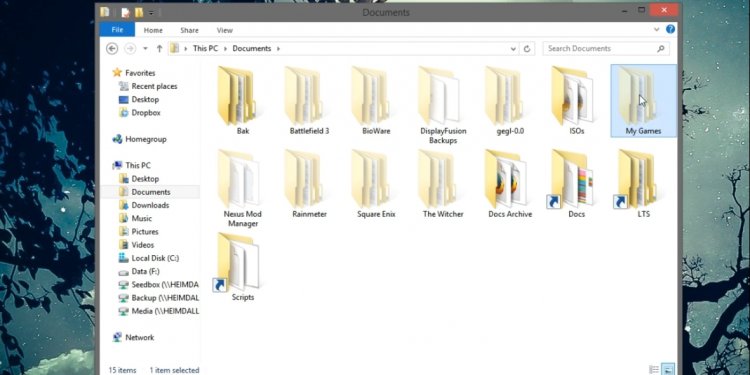Refresh the Documents folder view
This screenshot has height=375, width=750.
pos(527,48)
